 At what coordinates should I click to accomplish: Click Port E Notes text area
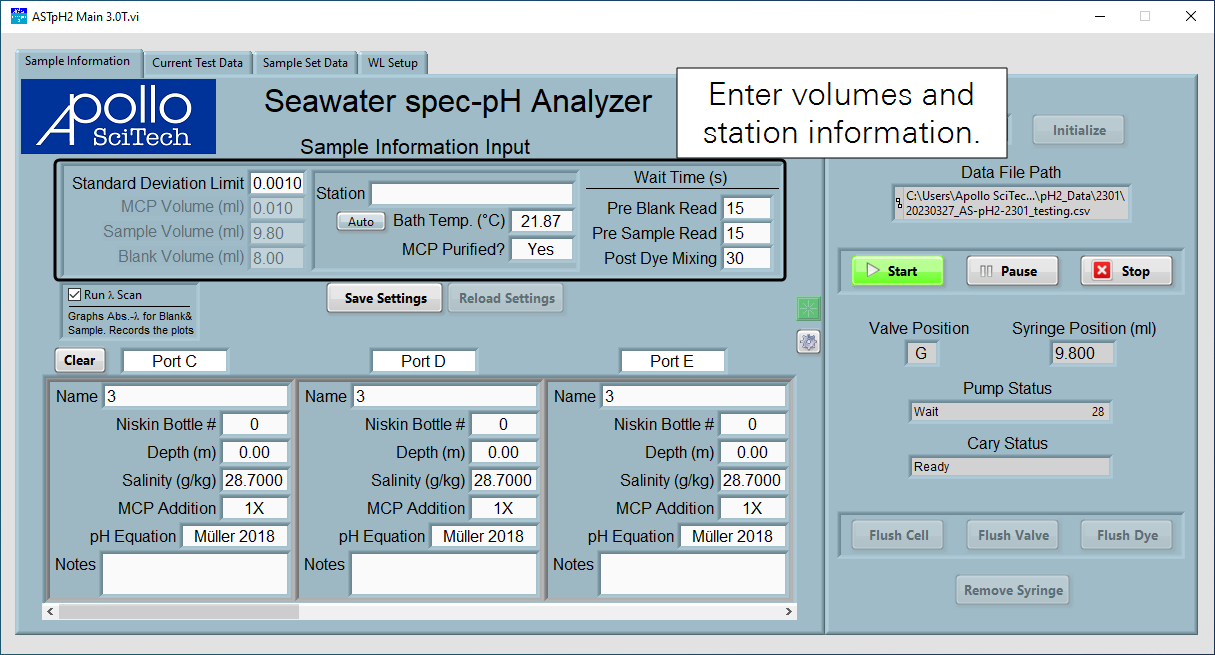(693, 574)
